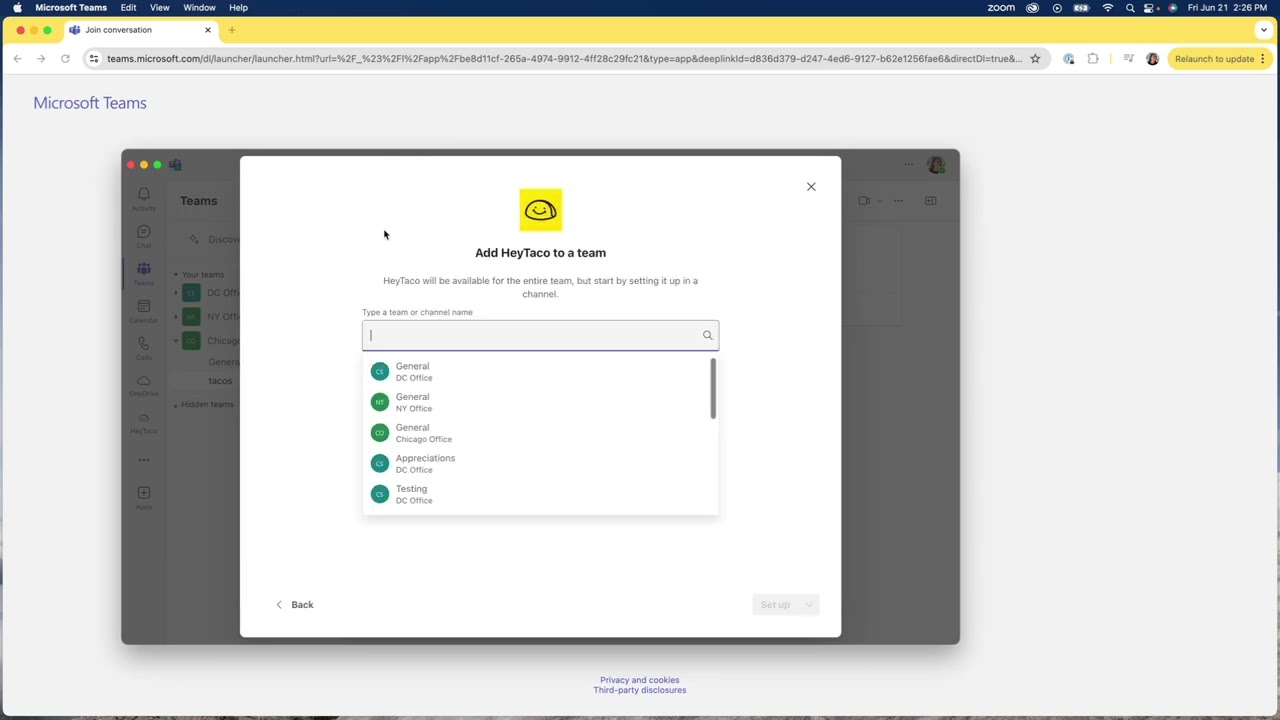Close the Join conversation tab

point(208,30)
